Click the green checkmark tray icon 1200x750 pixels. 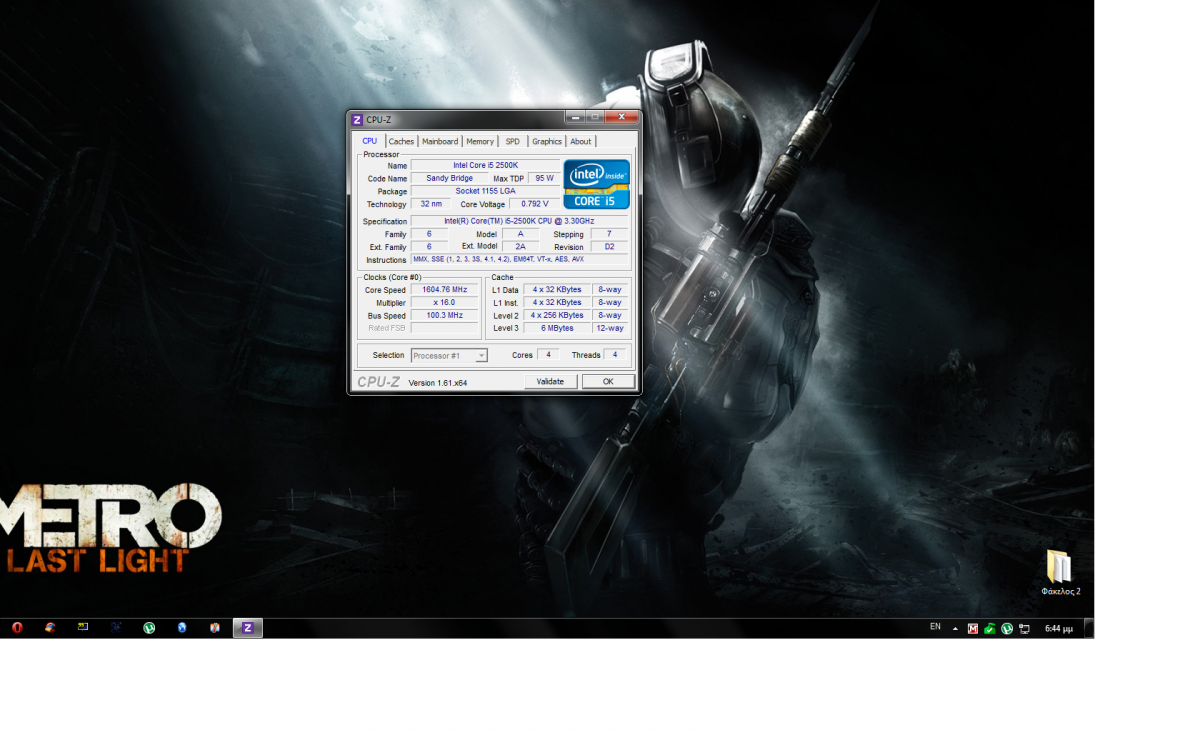[x=989, y=629]
